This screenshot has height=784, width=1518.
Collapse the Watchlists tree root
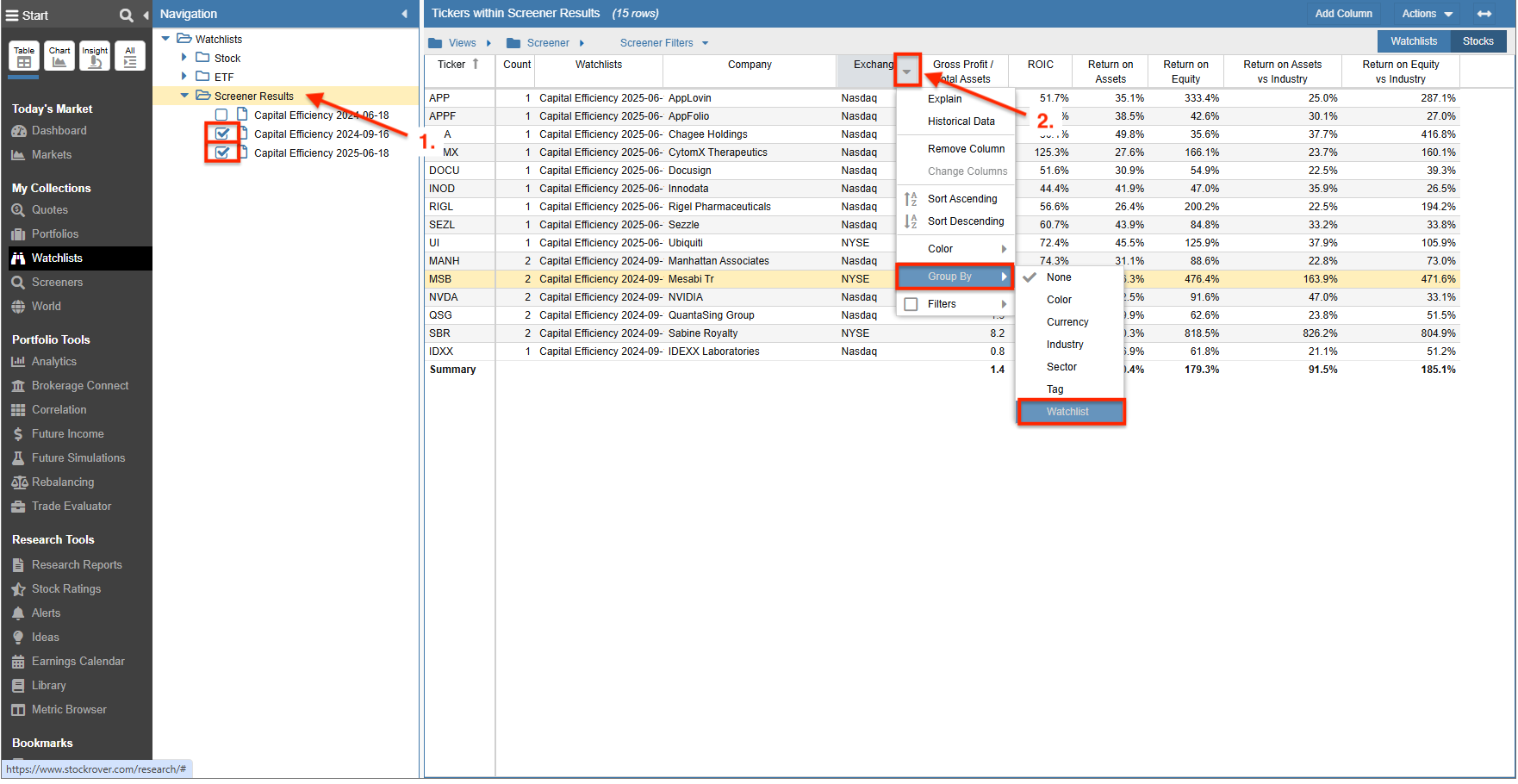(x=165, y=39)
